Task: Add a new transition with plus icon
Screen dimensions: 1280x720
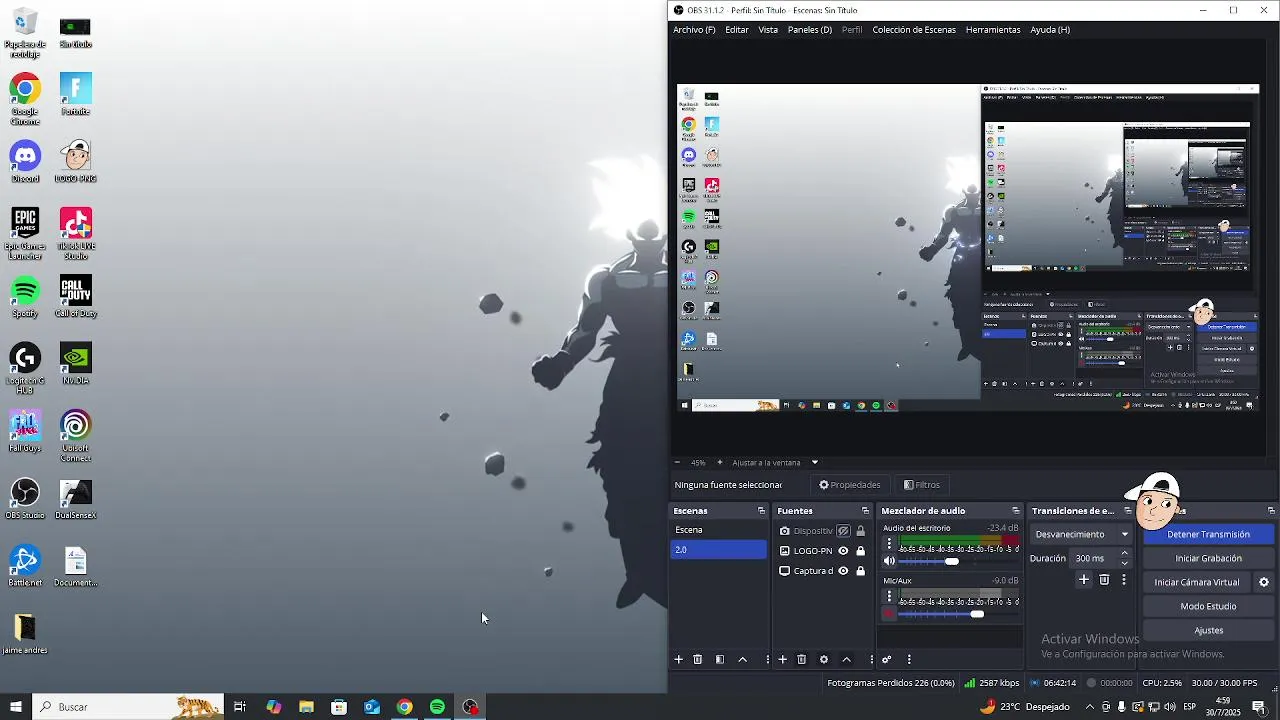Action: [x=1083, y=580]
